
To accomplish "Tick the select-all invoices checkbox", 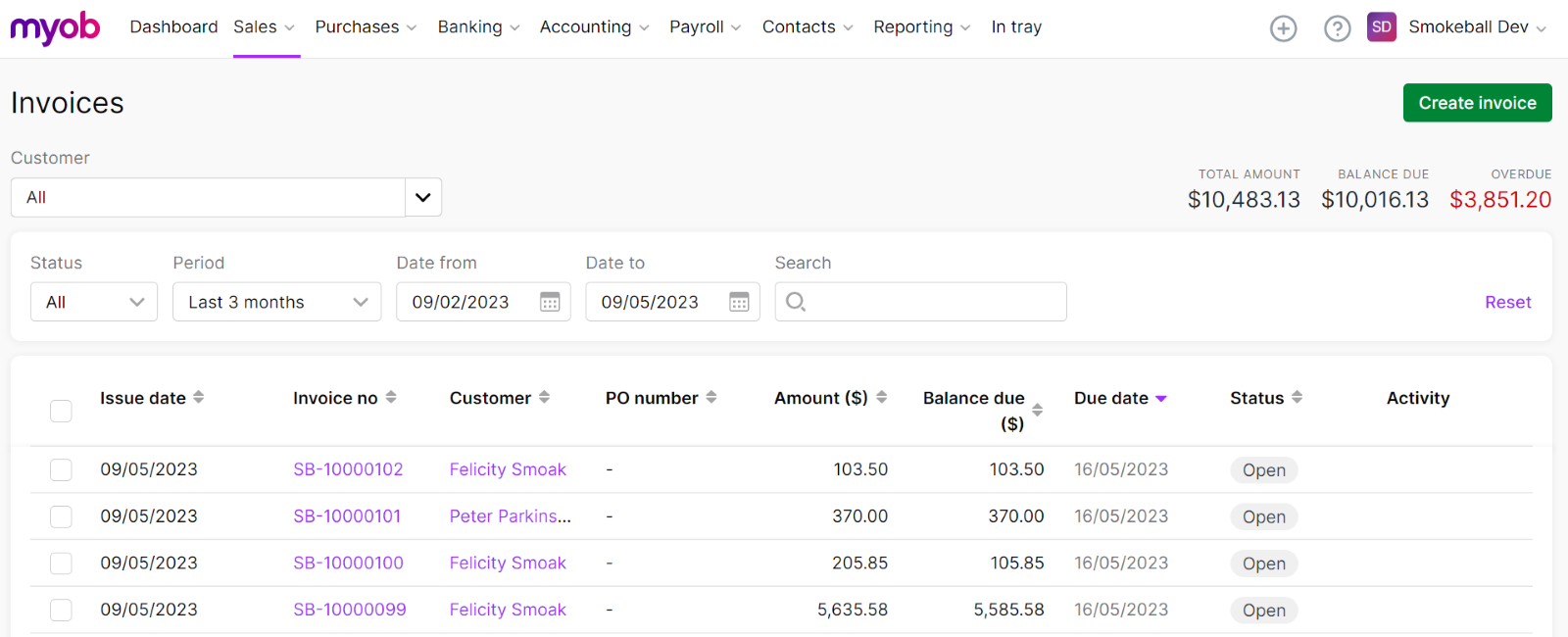I will tap(61, 411).
